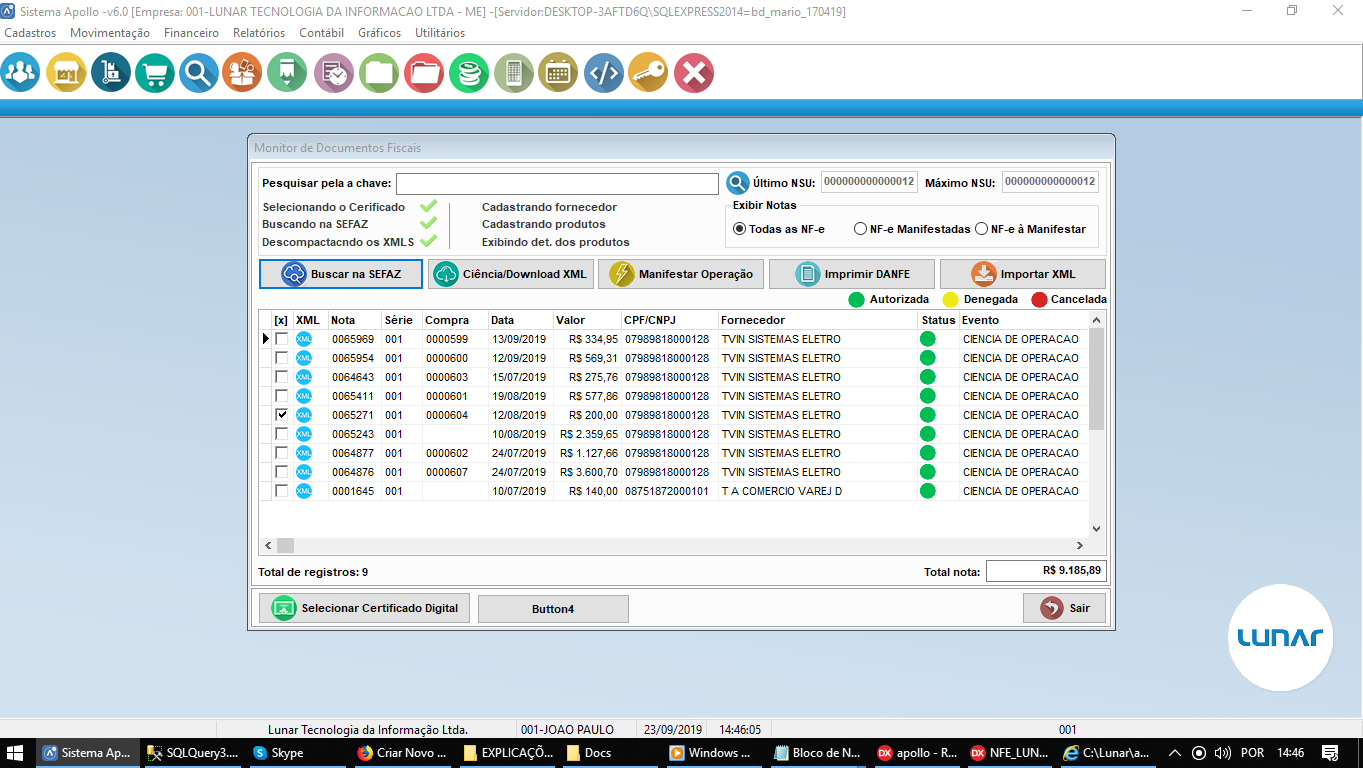Viewport: 1363px width, 768px height.
Task: Open Cadastros menu
Action: [30, 33]
